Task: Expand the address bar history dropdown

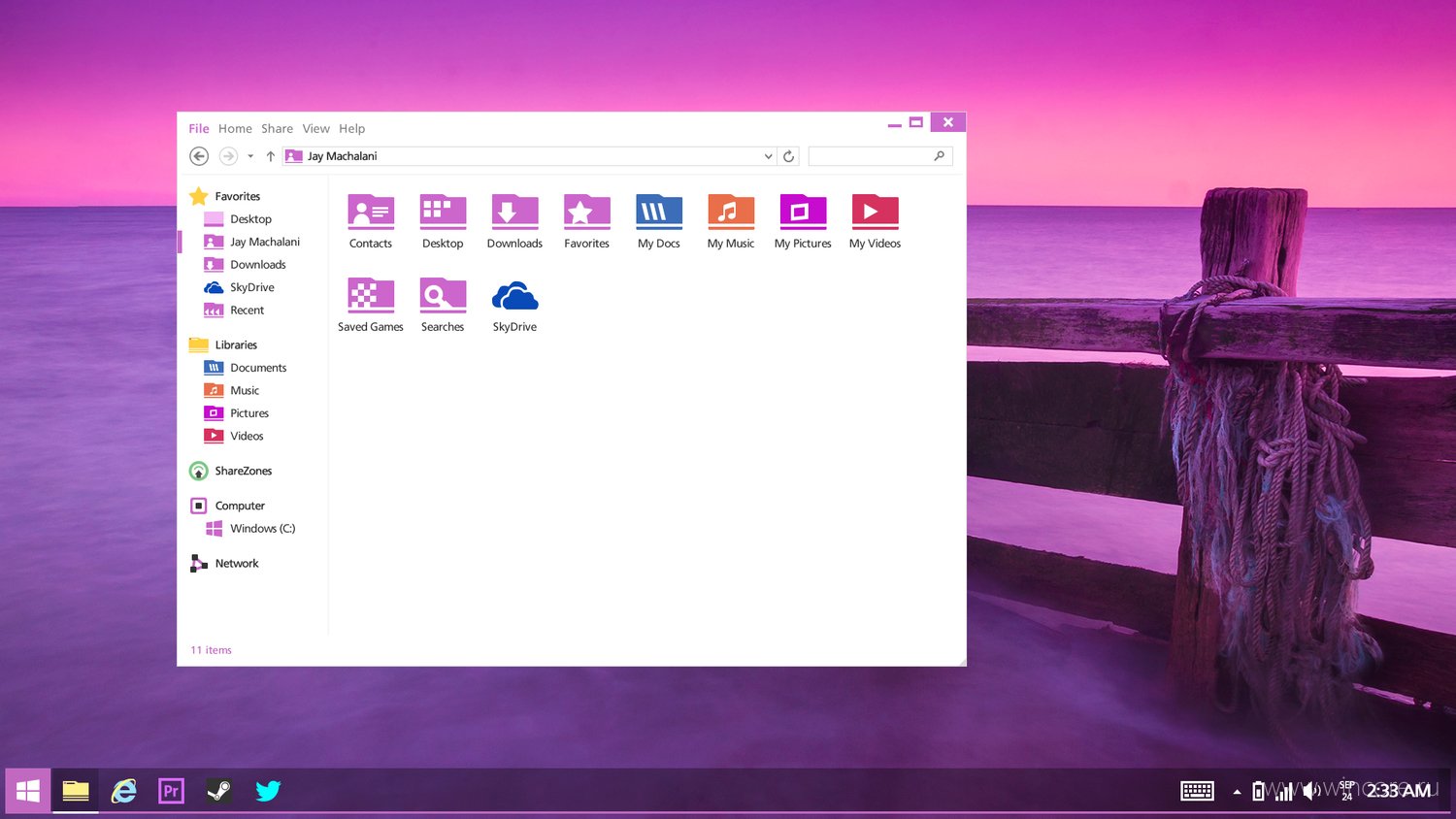Action: click(768, 156)
